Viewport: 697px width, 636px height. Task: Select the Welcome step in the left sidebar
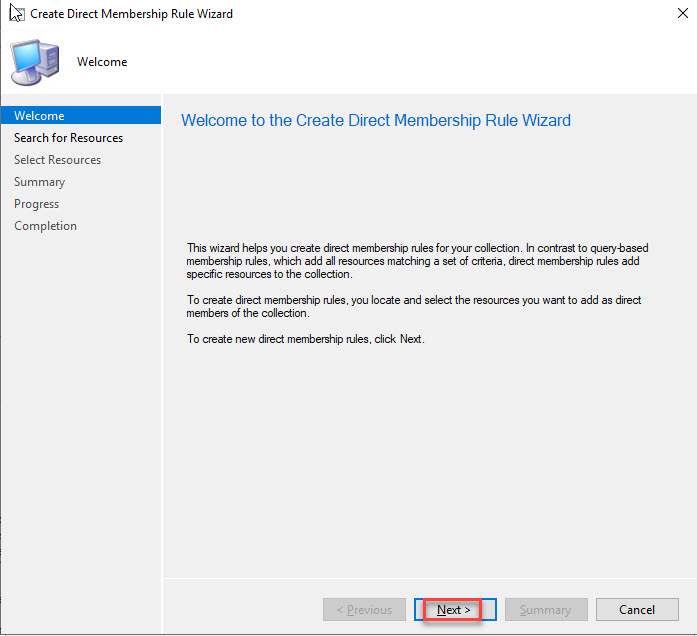(39, 116)
